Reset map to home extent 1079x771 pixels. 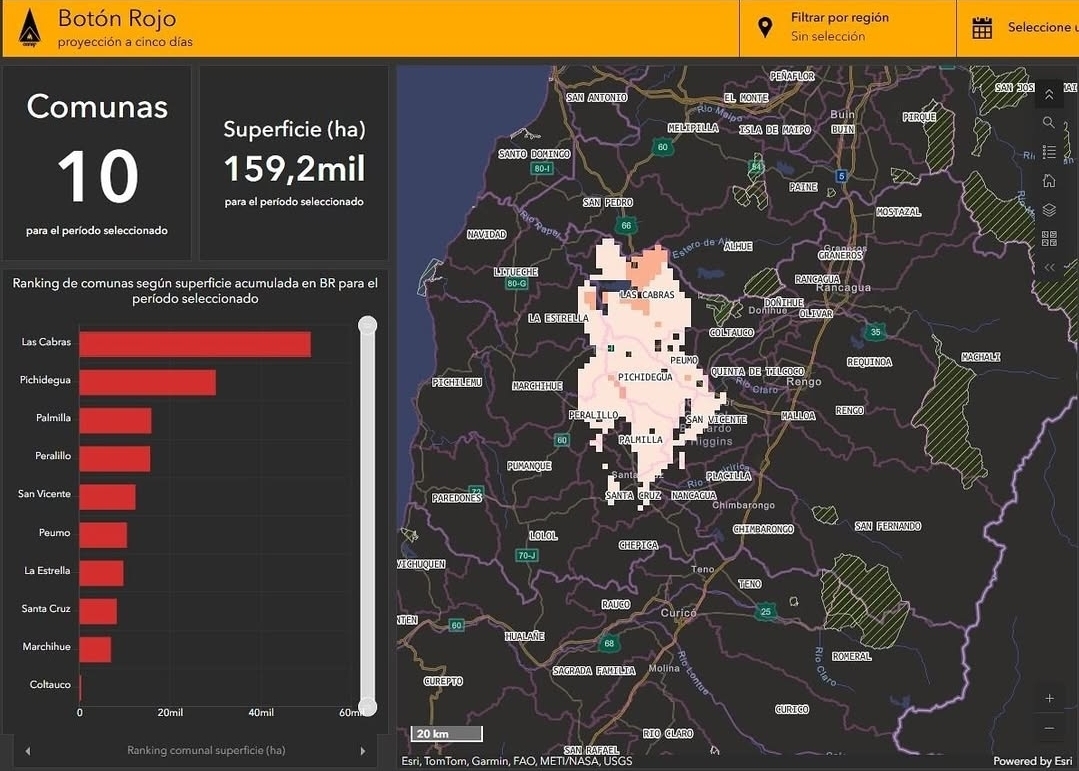click(x=1048, y=181)
